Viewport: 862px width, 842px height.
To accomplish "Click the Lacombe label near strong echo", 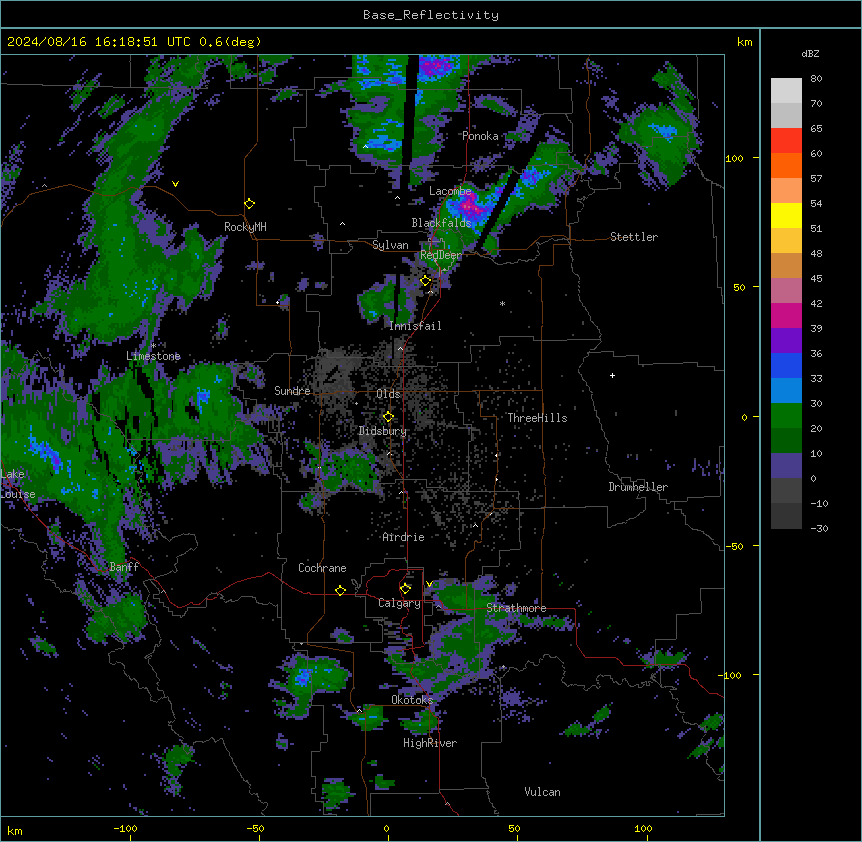I will point(450,191).
